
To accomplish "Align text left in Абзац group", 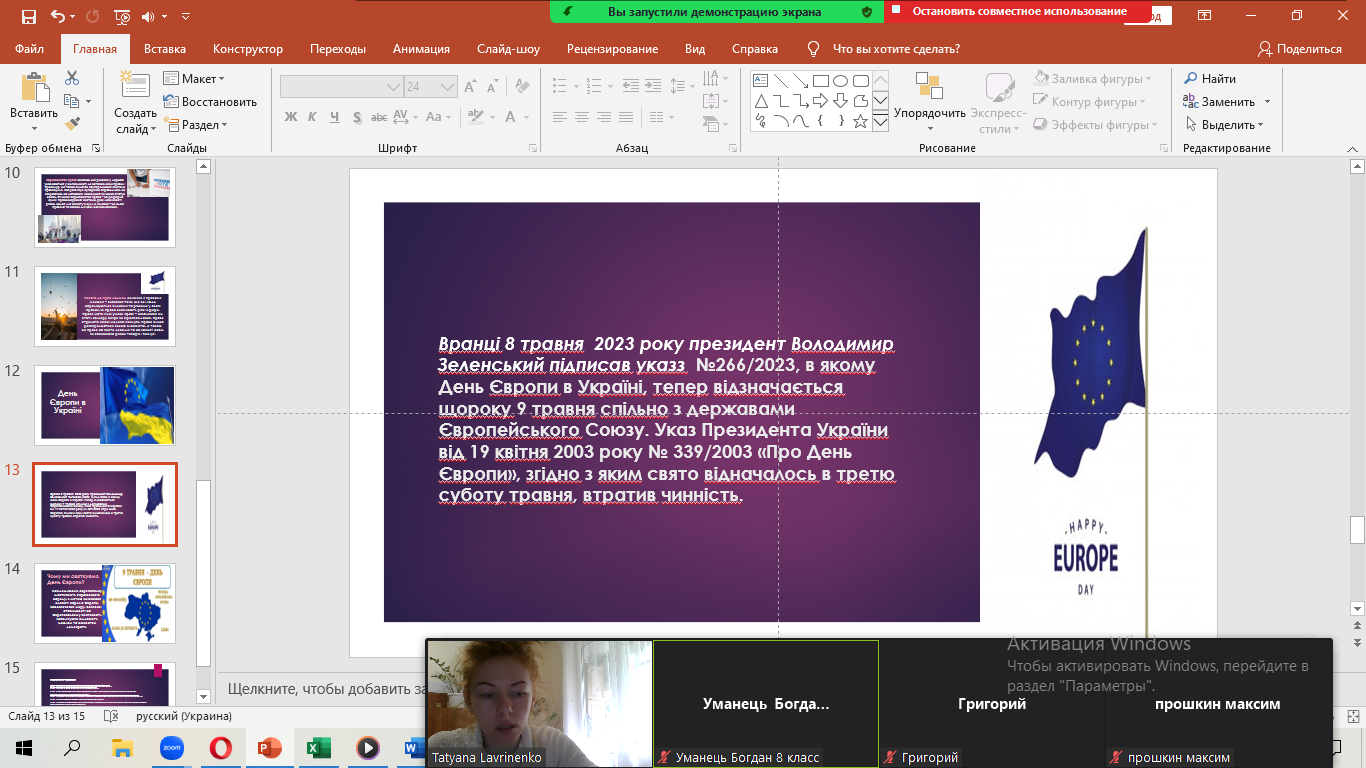I will [560, 117].
